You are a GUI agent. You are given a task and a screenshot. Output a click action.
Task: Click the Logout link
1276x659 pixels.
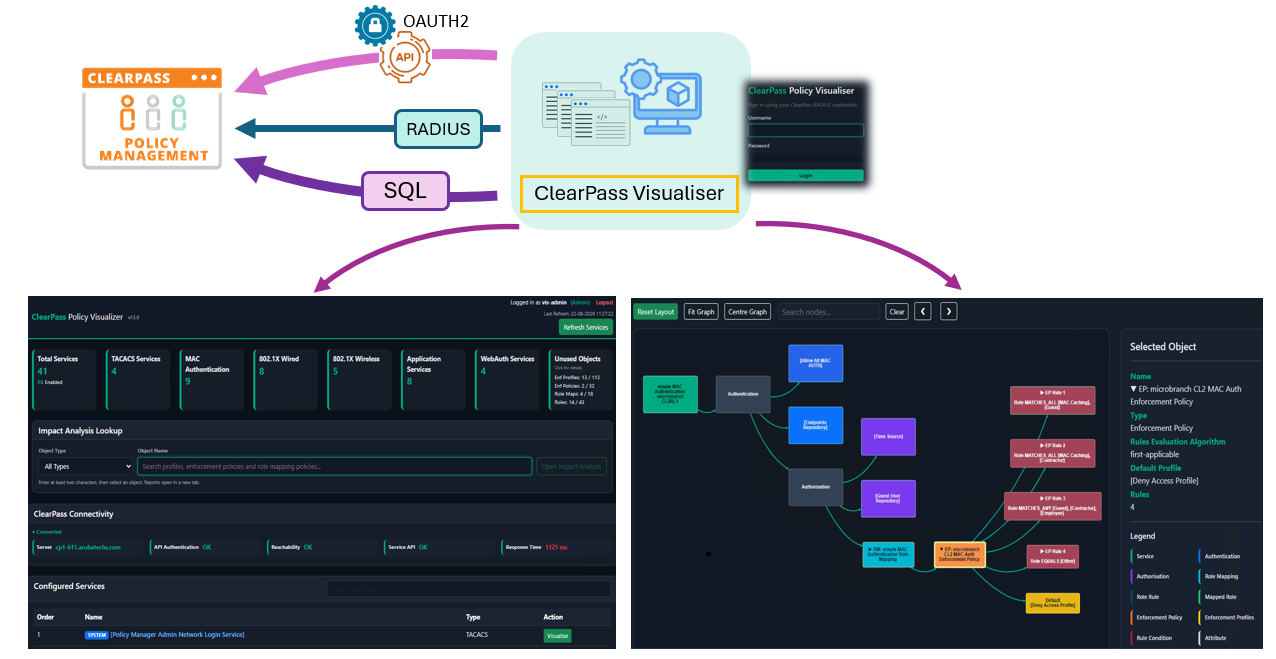pyautogui.click(x=604, y=302)
